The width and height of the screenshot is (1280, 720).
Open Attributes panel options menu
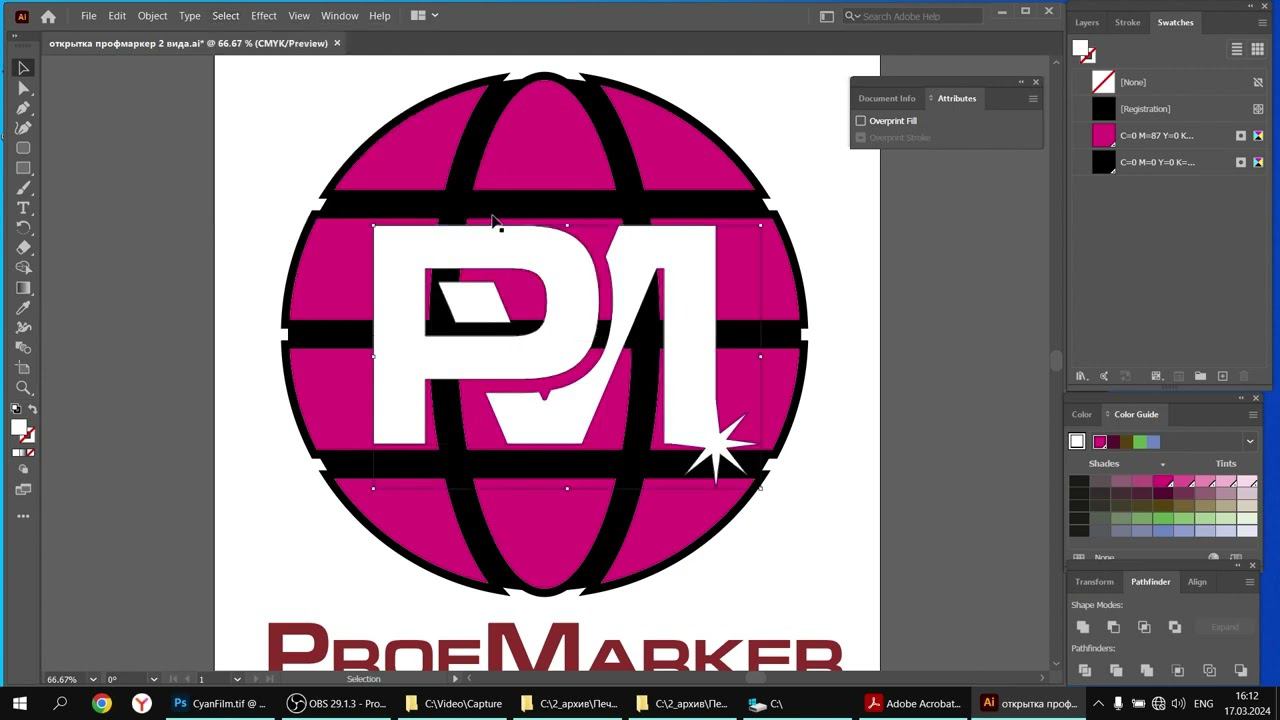(x=1033, y=98)
